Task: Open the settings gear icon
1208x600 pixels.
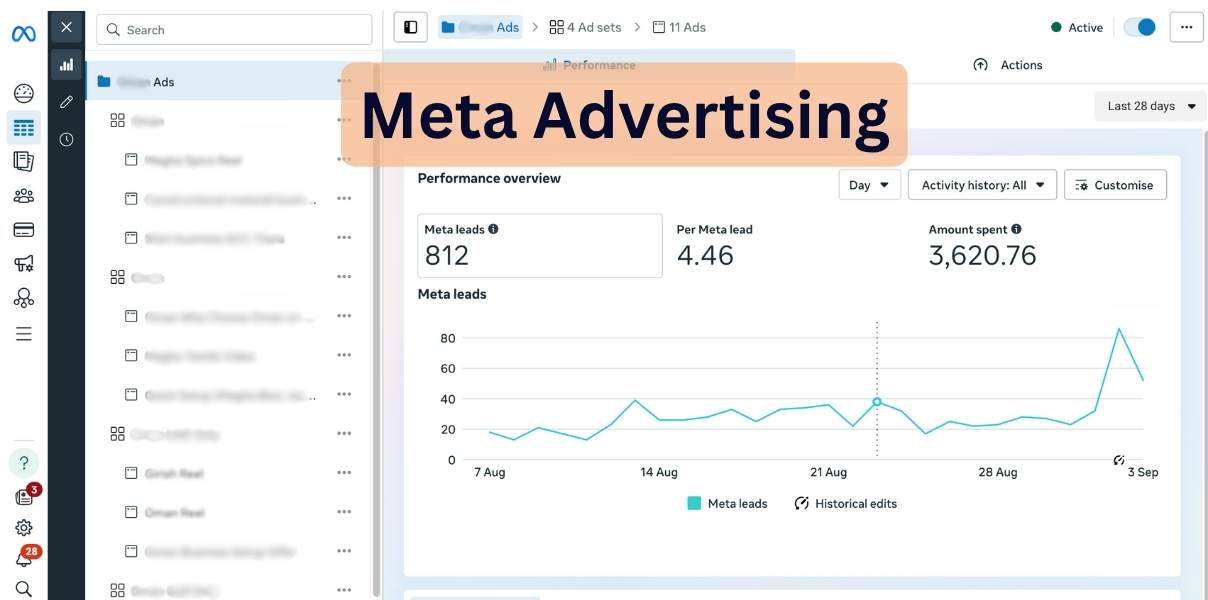Action: [23, 528]
